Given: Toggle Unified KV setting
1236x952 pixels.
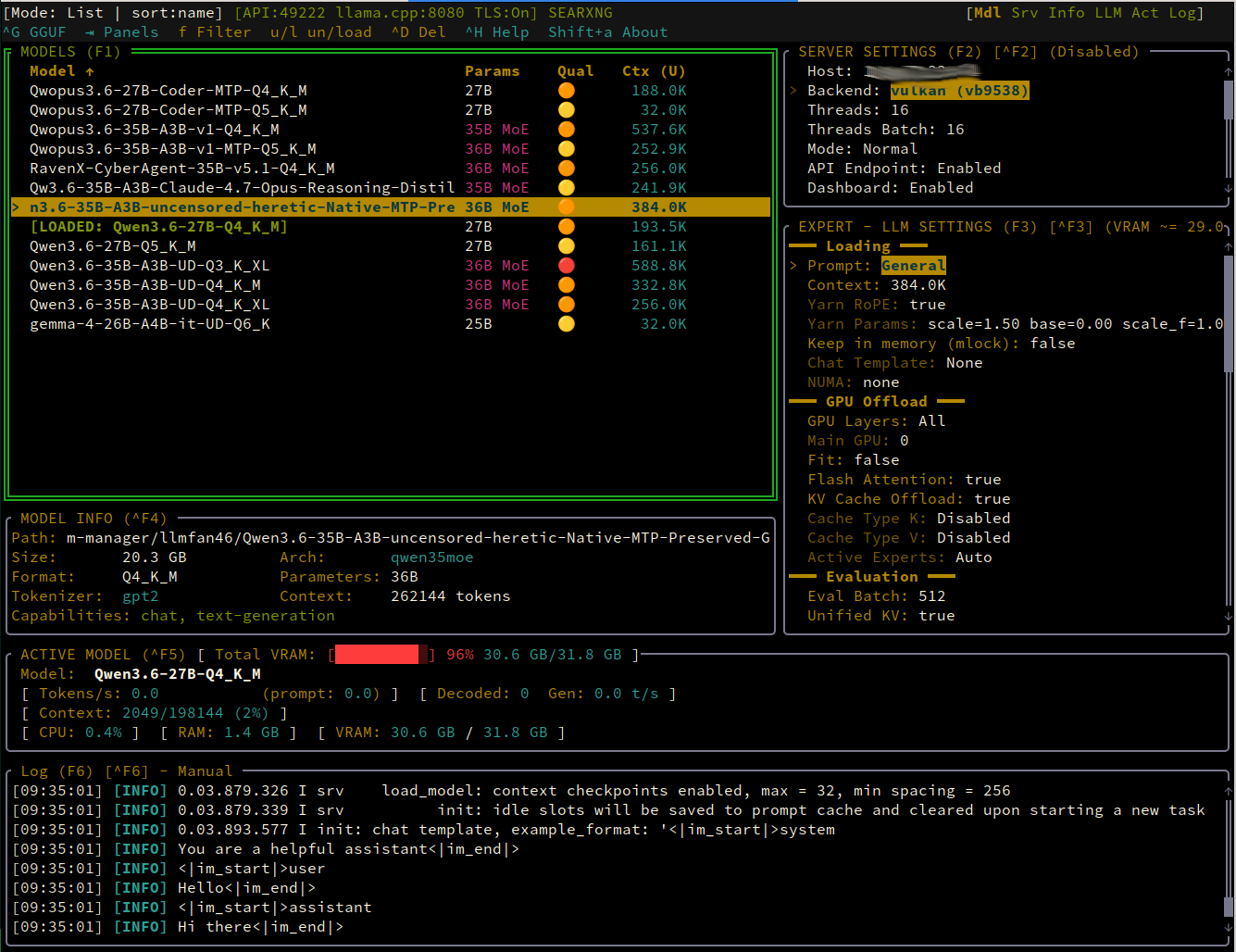Looking at the screenshot, I should 881,616.
